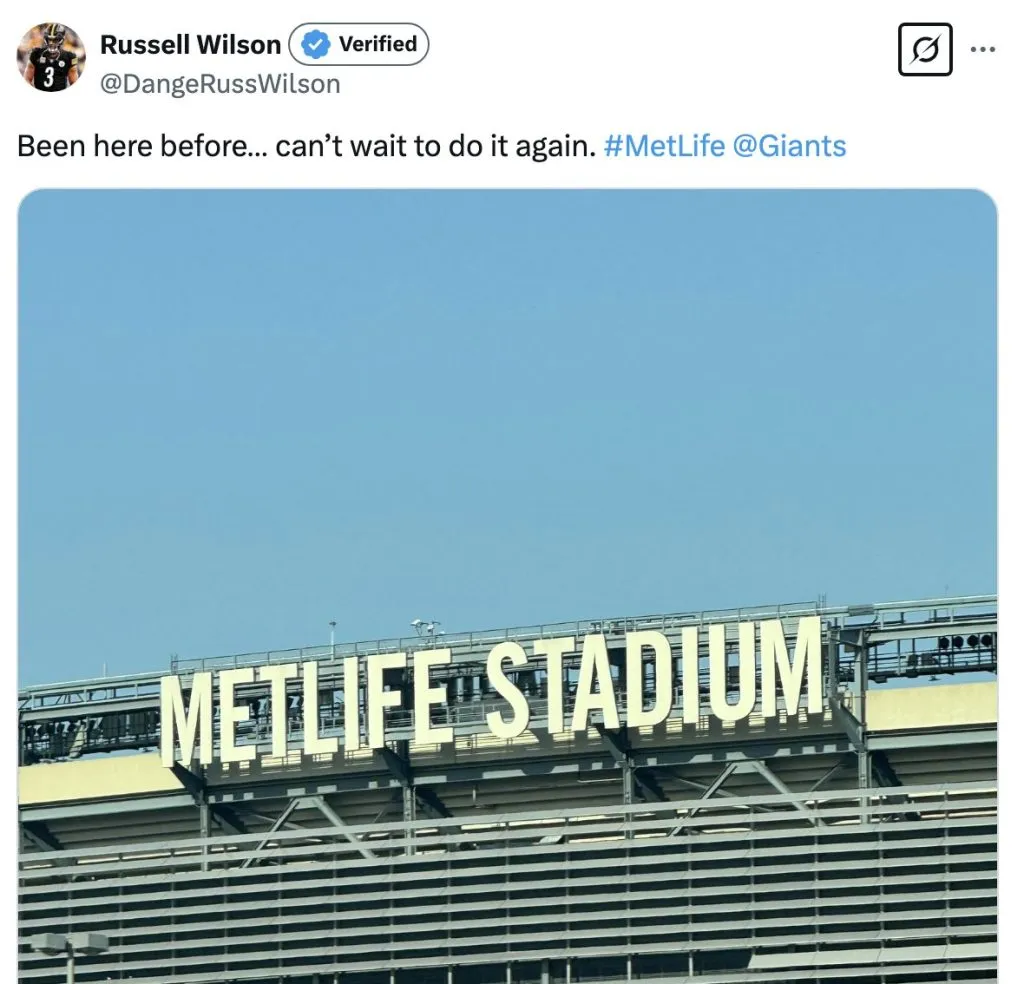Image resolution: width=1024 pixels, height=984 pixels.
Task: Open the Grok slashed-circle icon
Action: coord(925,49)
